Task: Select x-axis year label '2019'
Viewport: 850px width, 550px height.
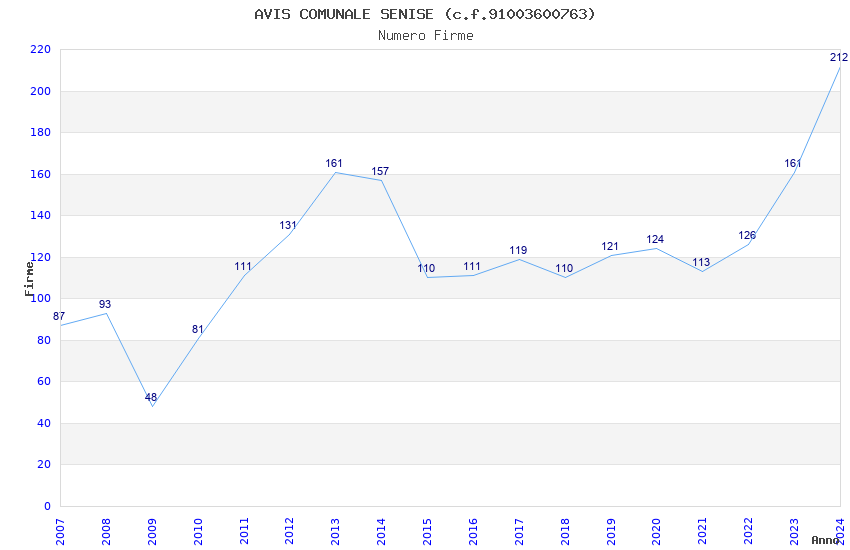Action: pos(611,532)
